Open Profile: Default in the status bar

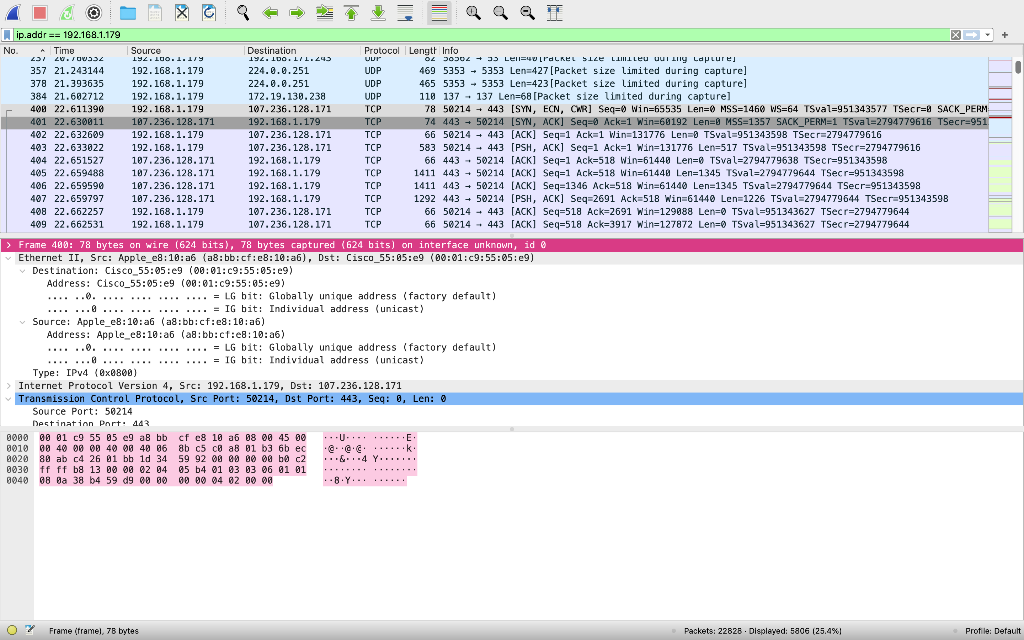tap(994, 631)
